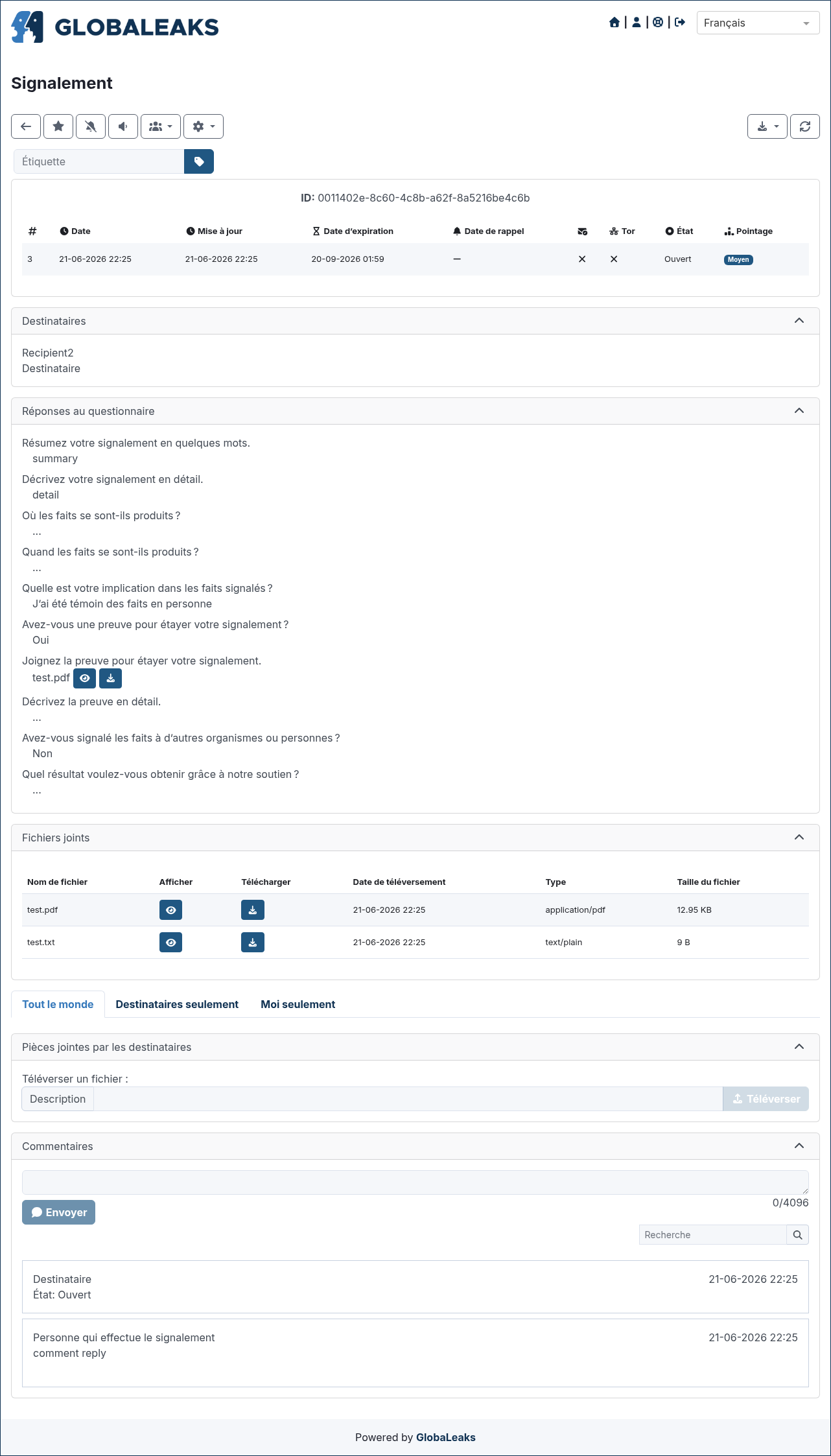Open user profile icon in header

point(637,23)
